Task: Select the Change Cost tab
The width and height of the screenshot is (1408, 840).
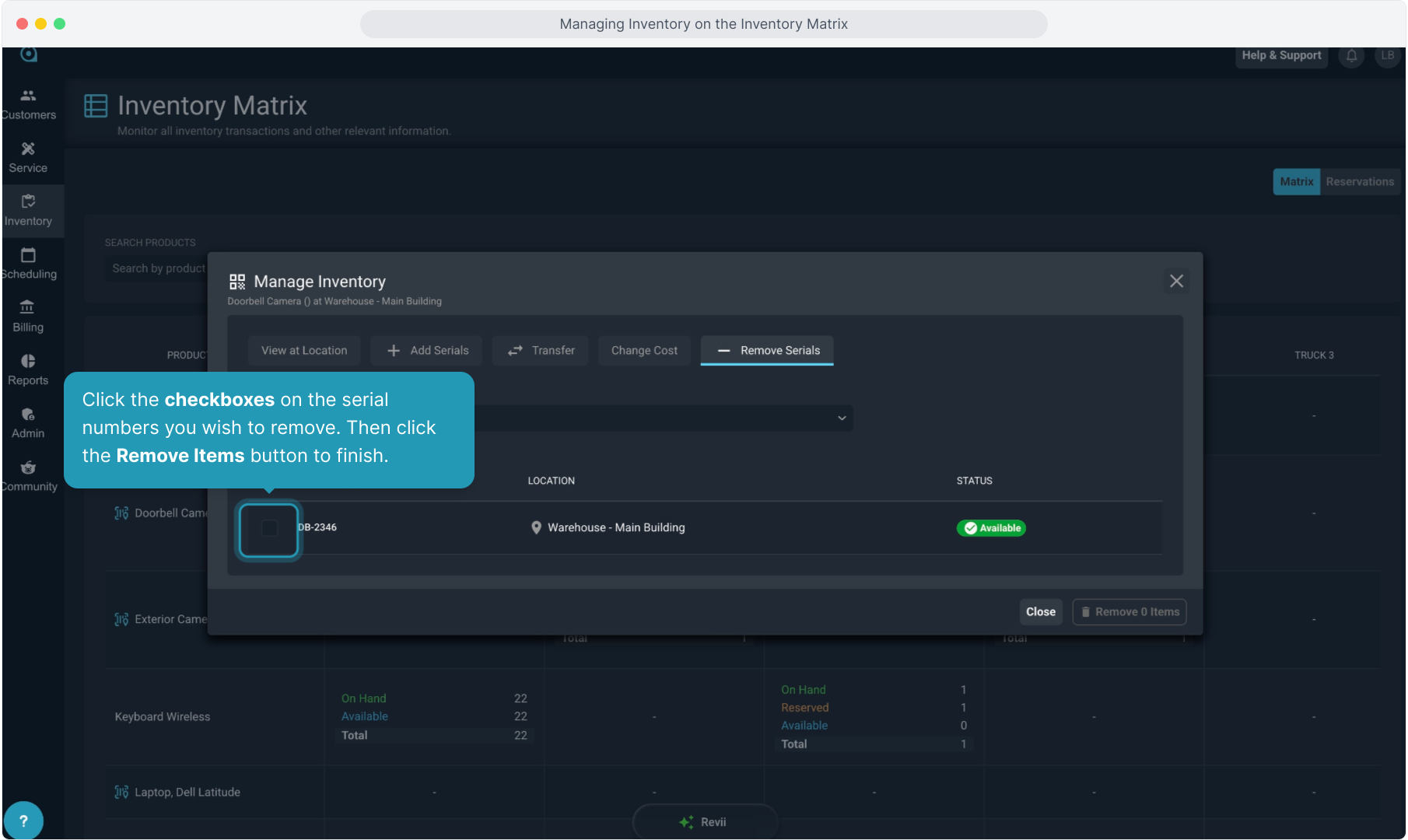Action: pos(644,351)
